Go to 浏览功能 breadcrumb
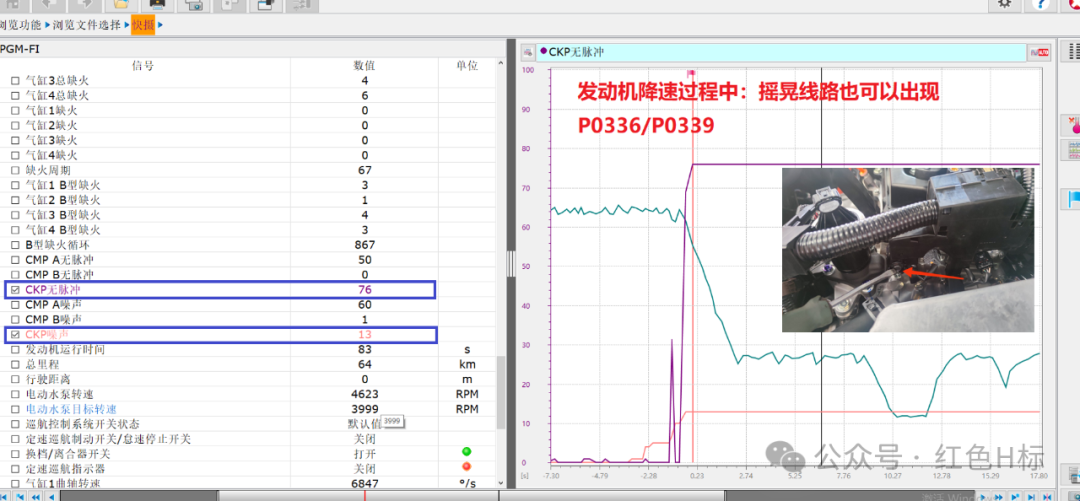The height and width of the screenshot is (501, 1080). click(x=20, y=25)
